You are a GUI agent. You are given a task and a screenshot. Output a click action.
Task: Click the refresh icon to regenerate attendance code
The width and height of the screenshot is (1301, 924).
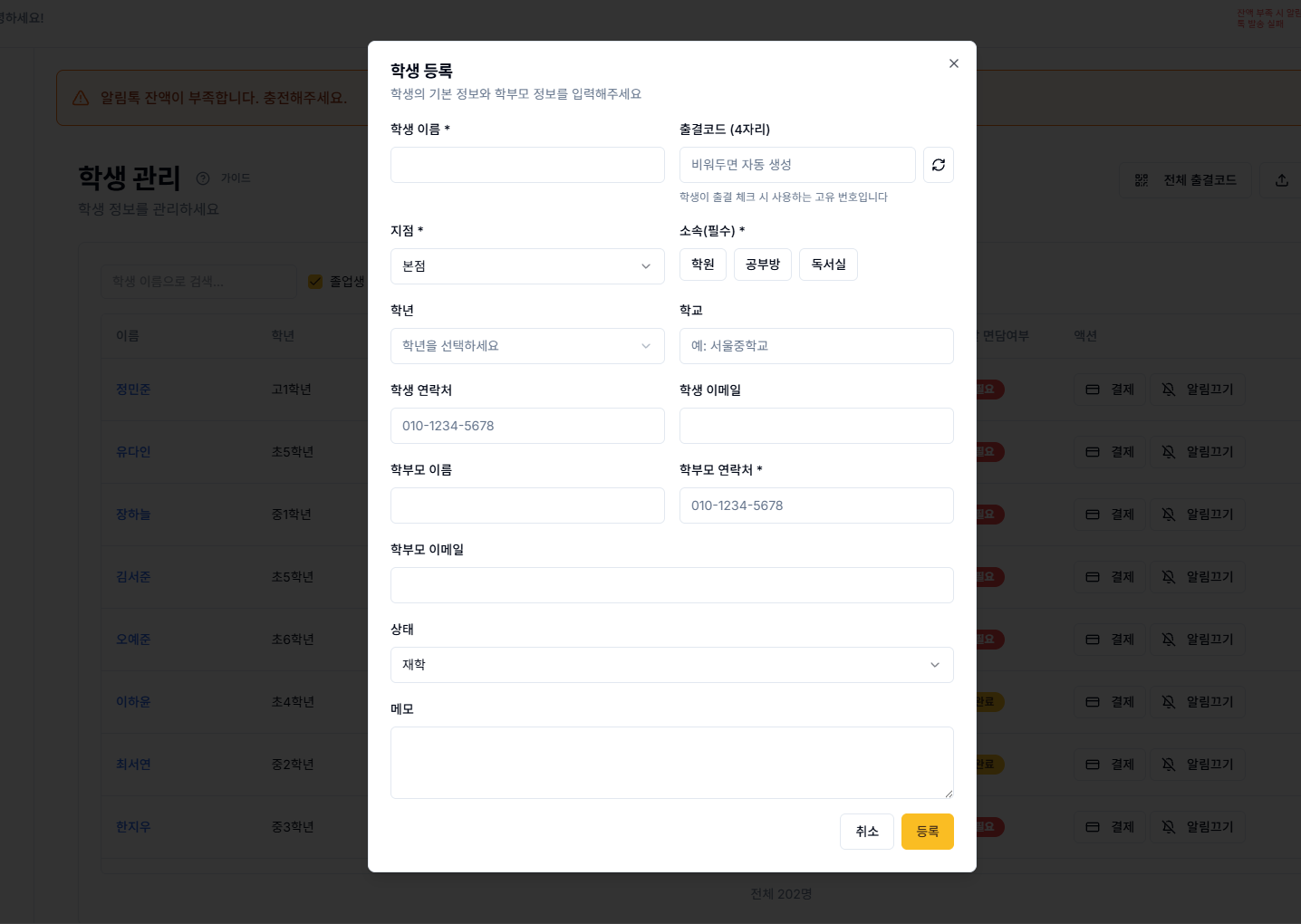(x=939, y=165)
